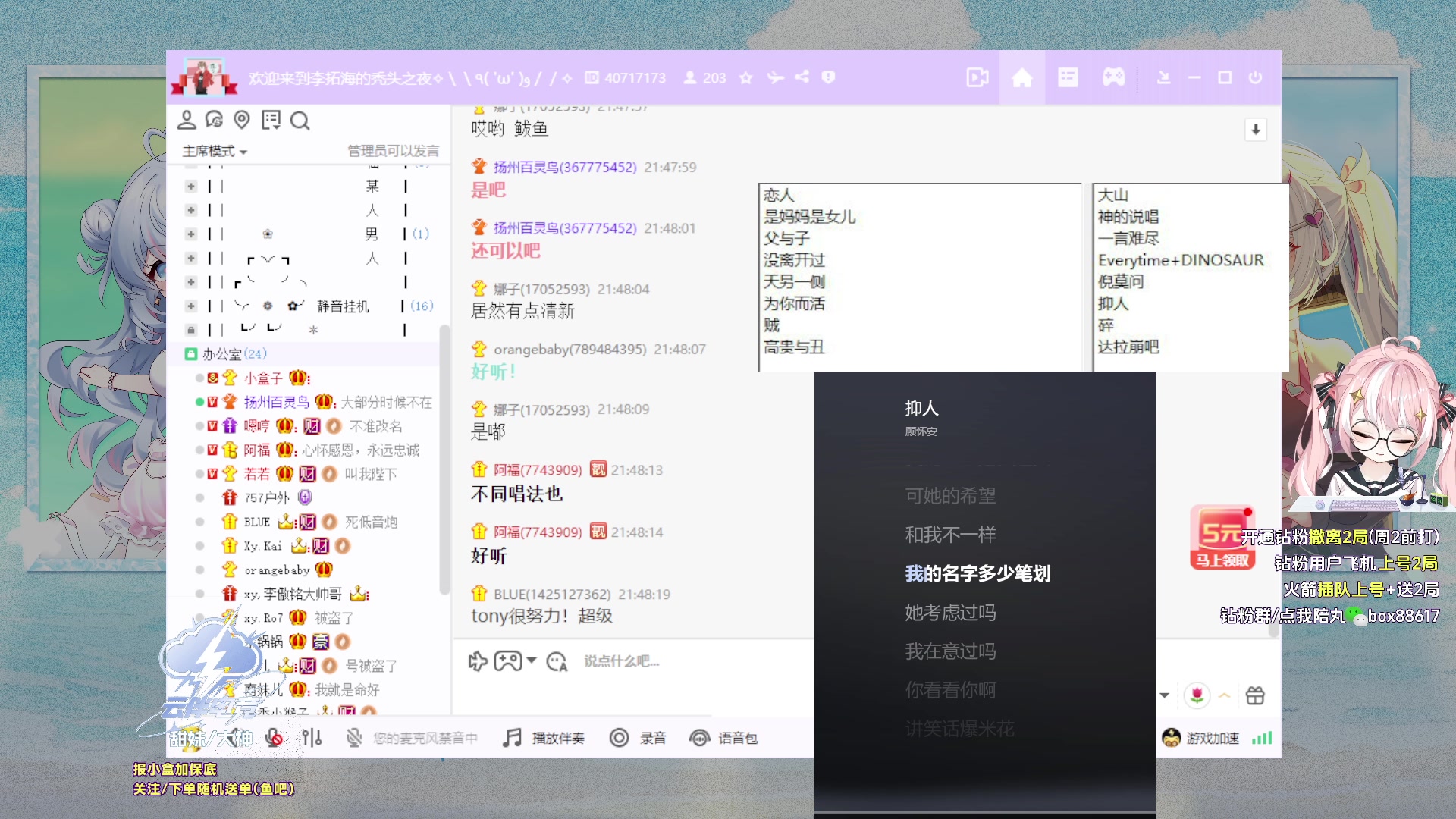
Task: Open search in the left member panel
Action: [300, 121]
